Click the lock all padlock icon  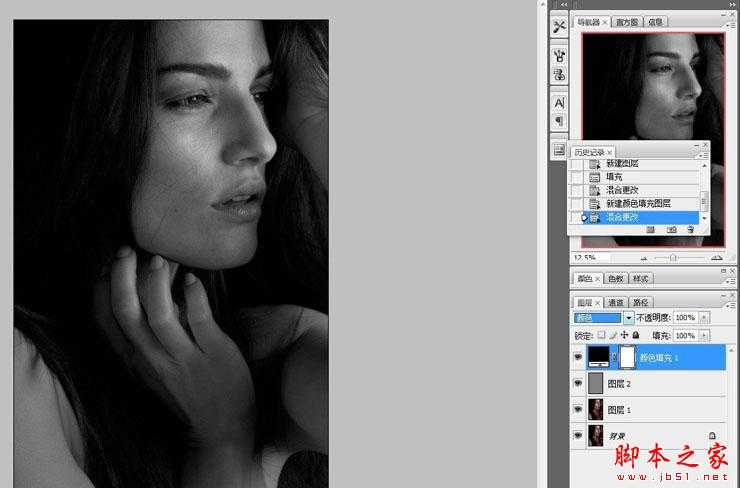635,335
